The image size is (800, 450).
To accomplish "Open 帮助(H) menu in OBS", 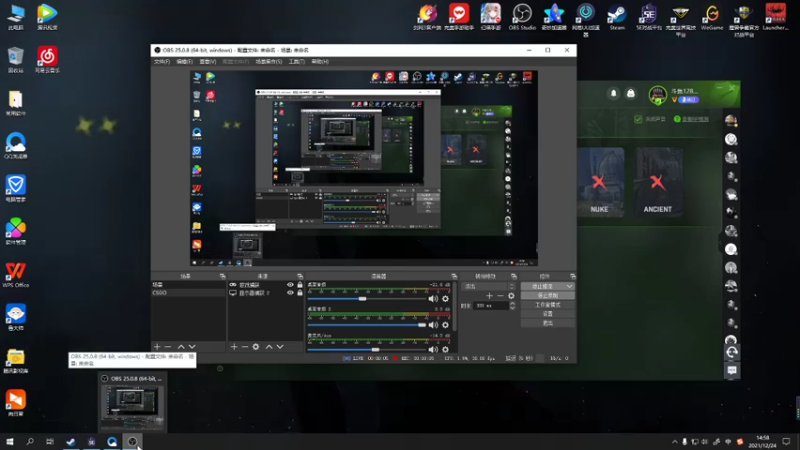I will (320, 61).
